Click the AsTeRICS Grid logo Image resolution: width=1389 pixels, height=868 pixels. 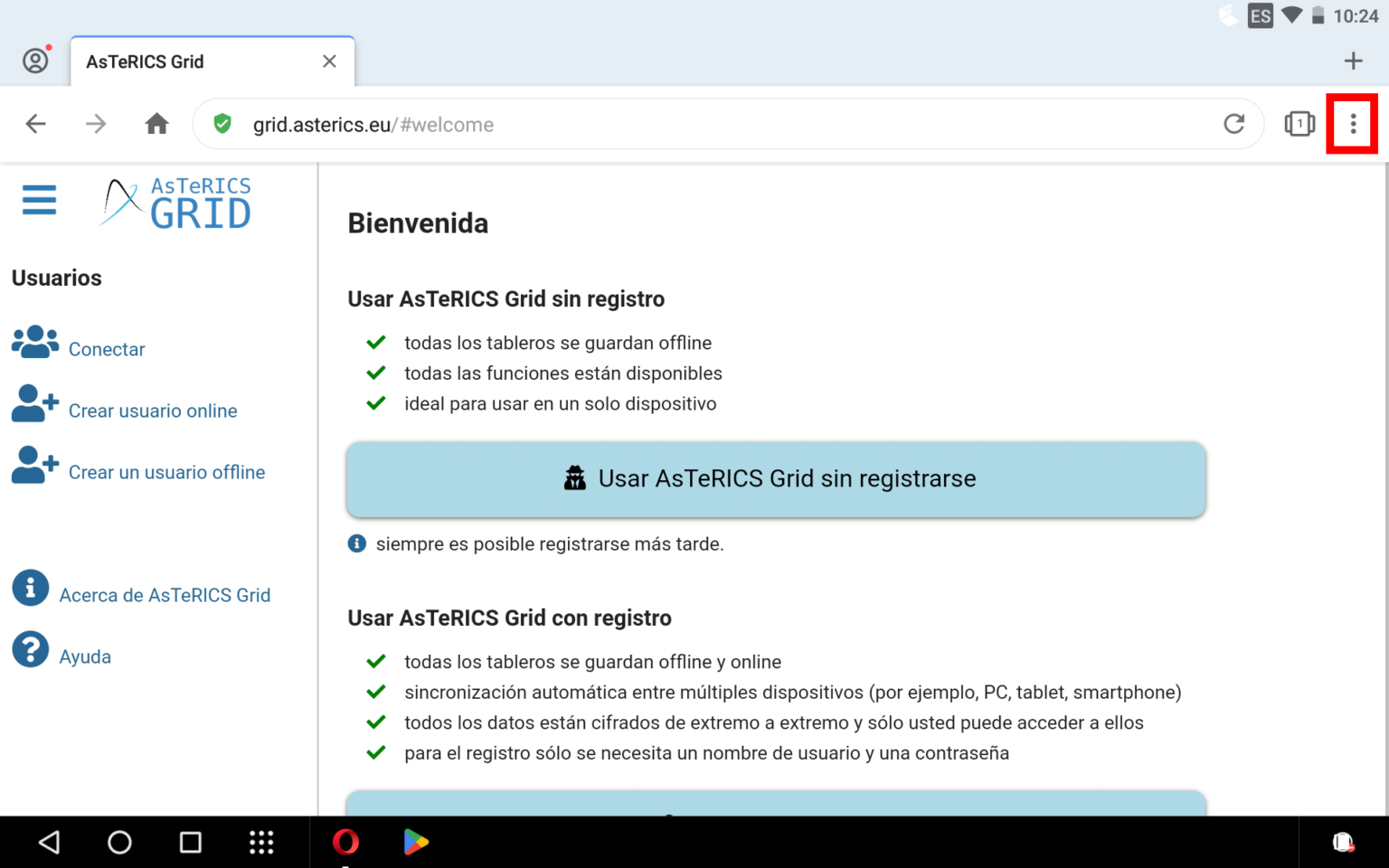click(x=175, y=203)
